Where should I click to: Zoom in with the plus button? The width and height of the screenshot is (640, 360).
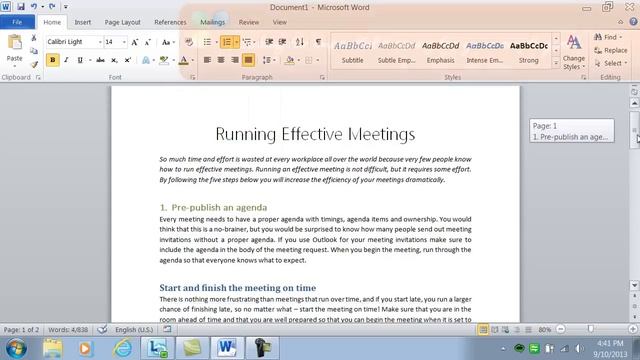tap(633, 329)
